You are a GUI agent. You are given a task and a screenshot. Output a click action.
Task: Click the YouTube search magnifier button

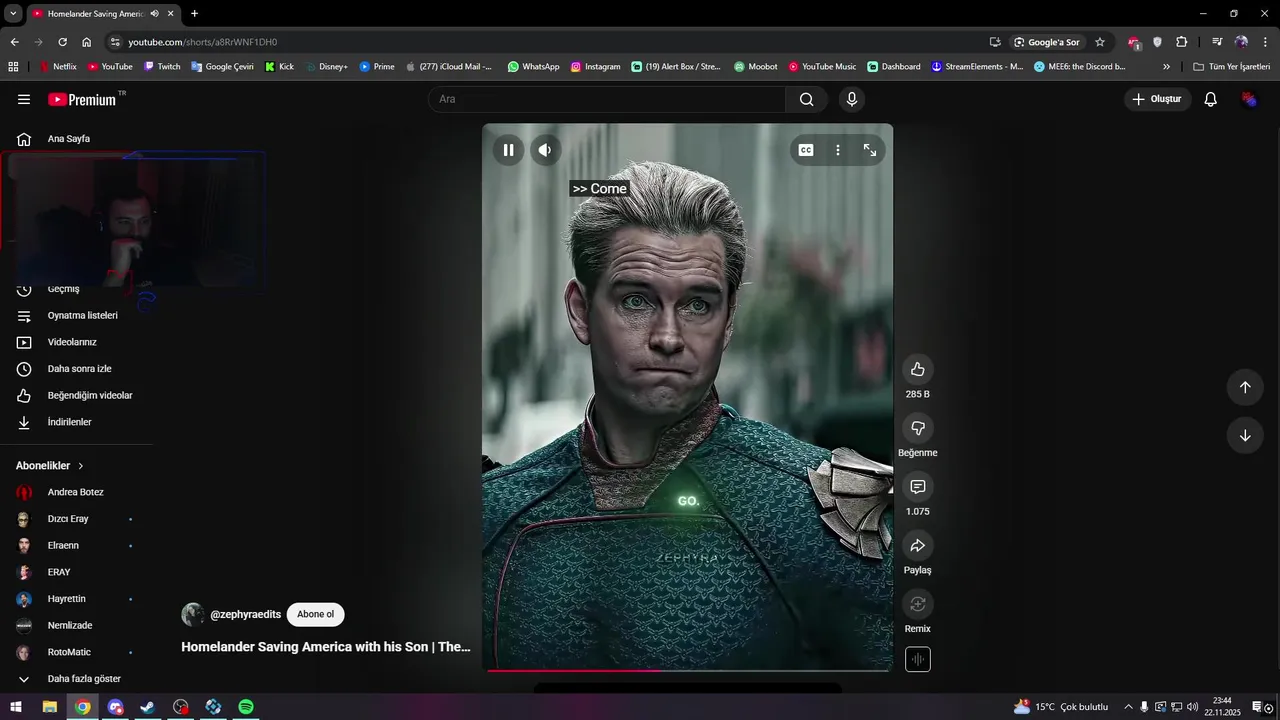tap(807, 99)
